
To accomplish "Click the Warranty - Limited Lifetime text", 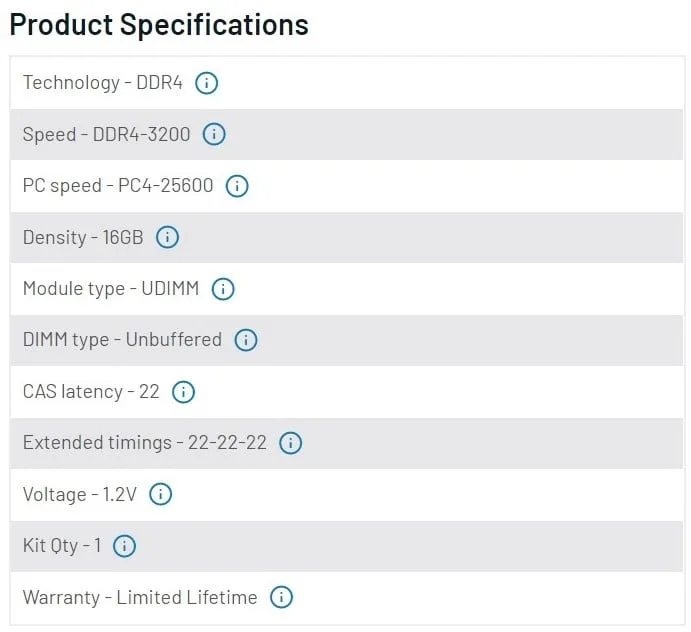I will (140, 598).
